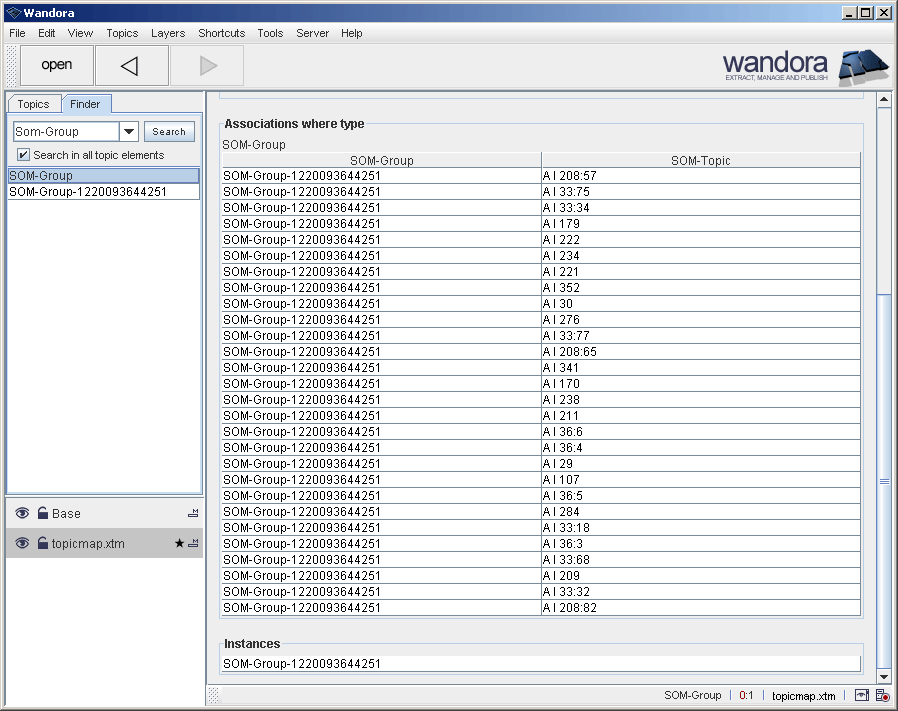This screenshot has width=898, height=711.
Task: Open the Topics menu
Action: pos(122,33)
